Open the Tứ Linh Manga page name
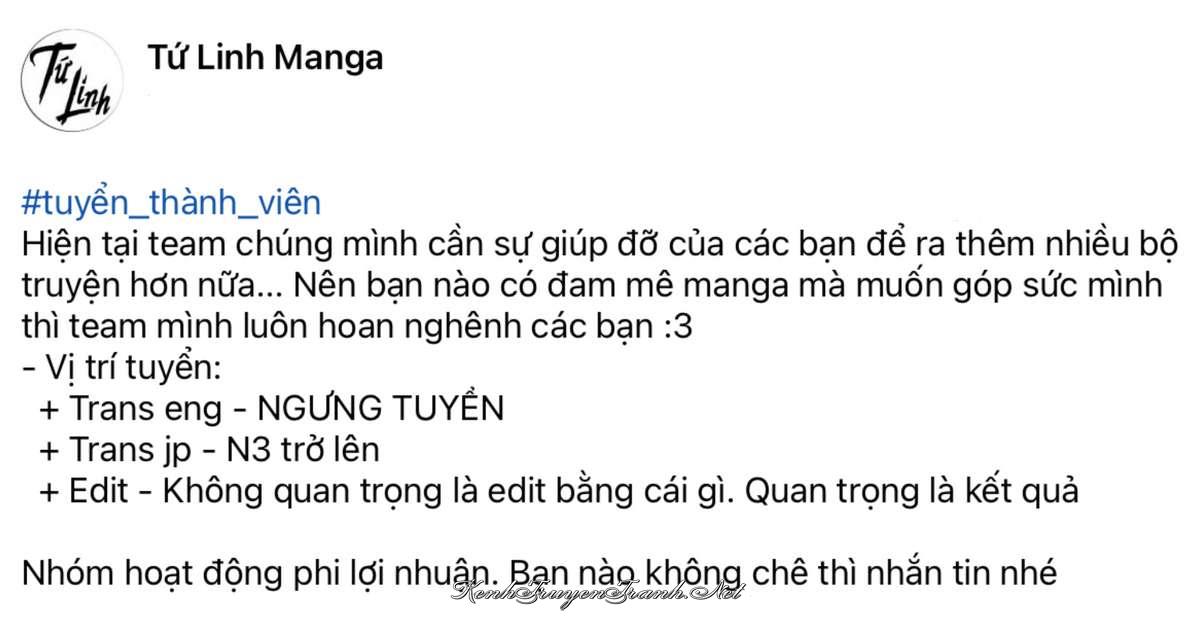Viewport: 1200px width, 626px height. click(265, 58)
